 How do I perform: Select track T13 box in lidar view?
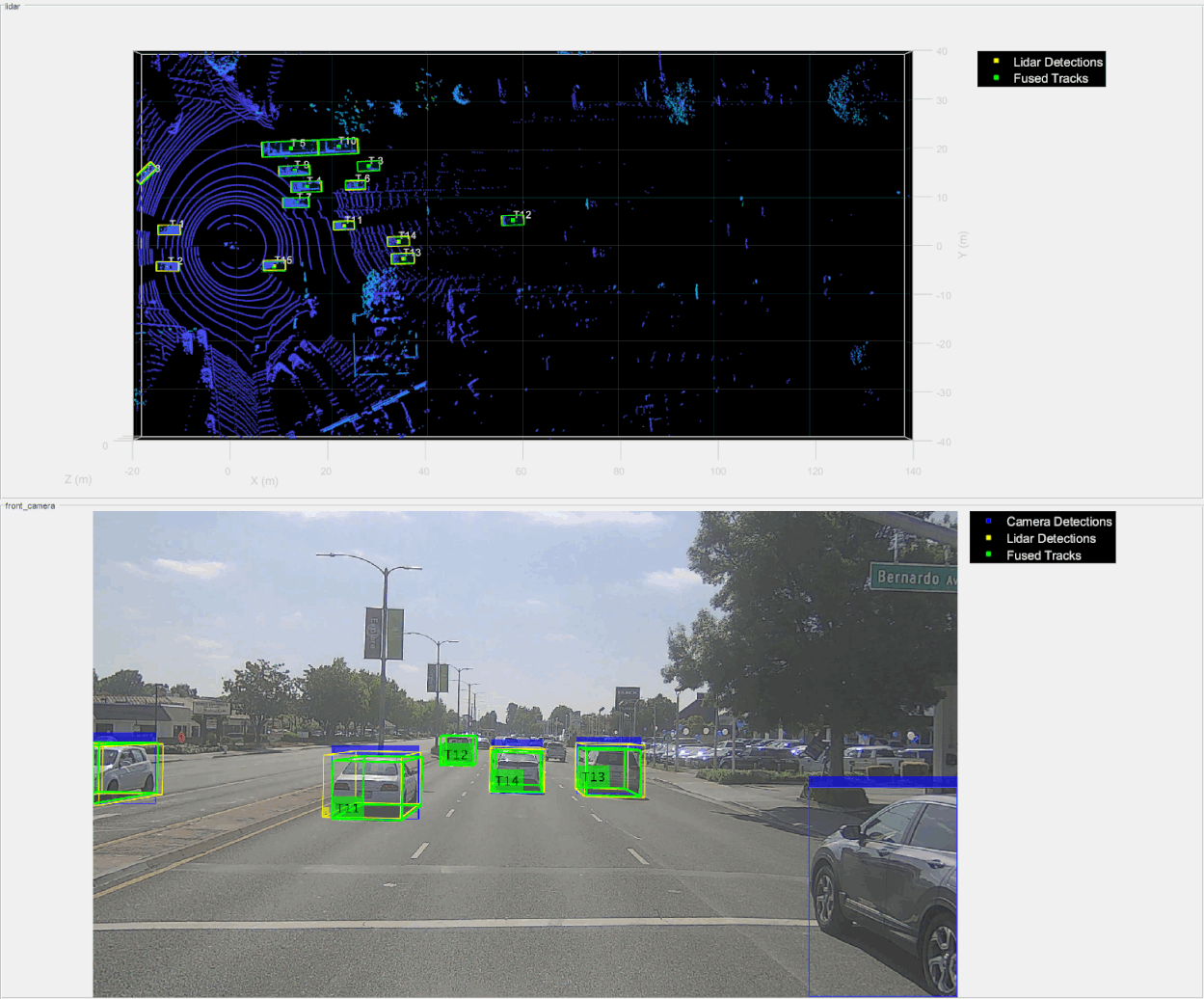pyautogui.click(x=403, y=258)
